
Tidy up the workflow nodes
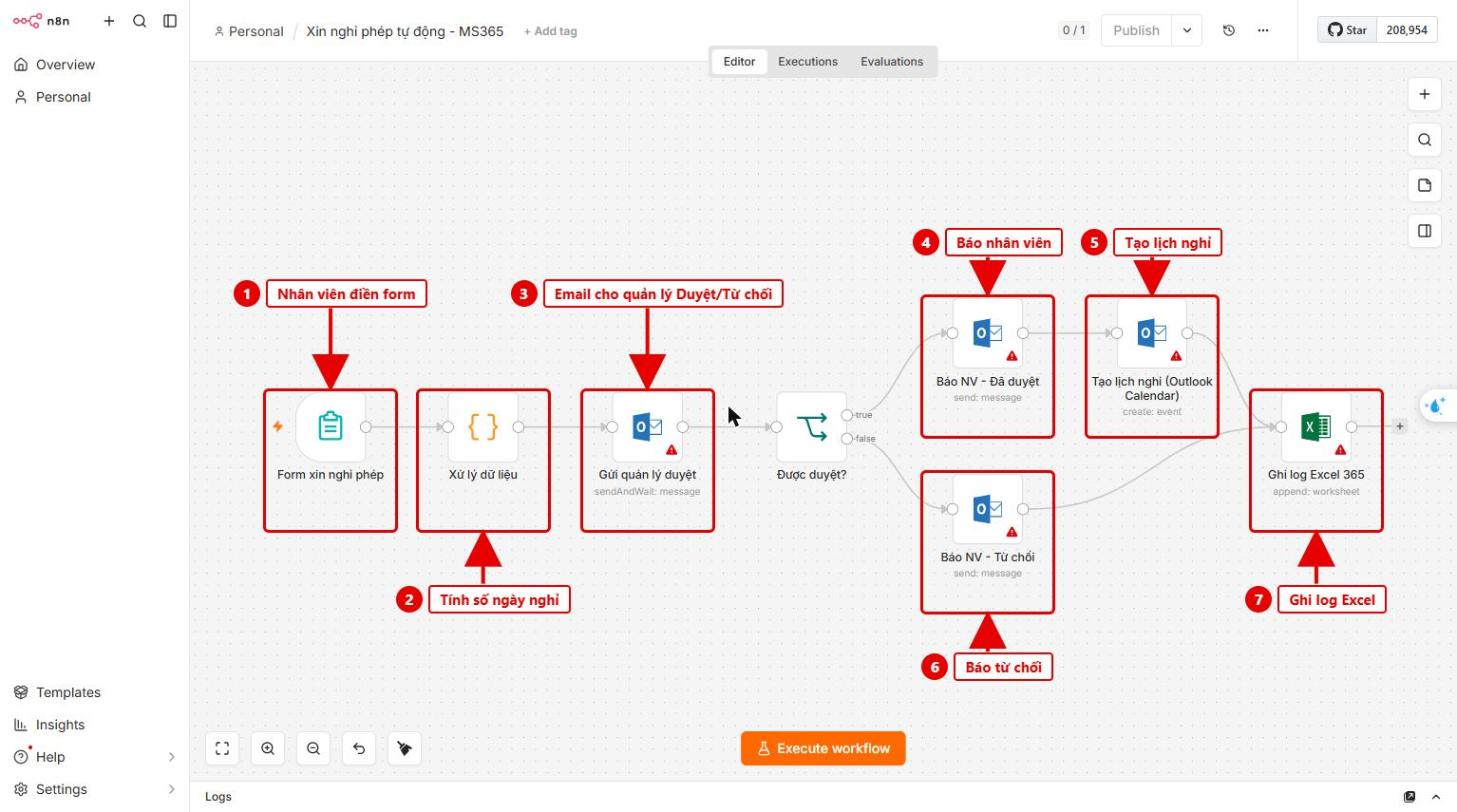click(404, 748)
